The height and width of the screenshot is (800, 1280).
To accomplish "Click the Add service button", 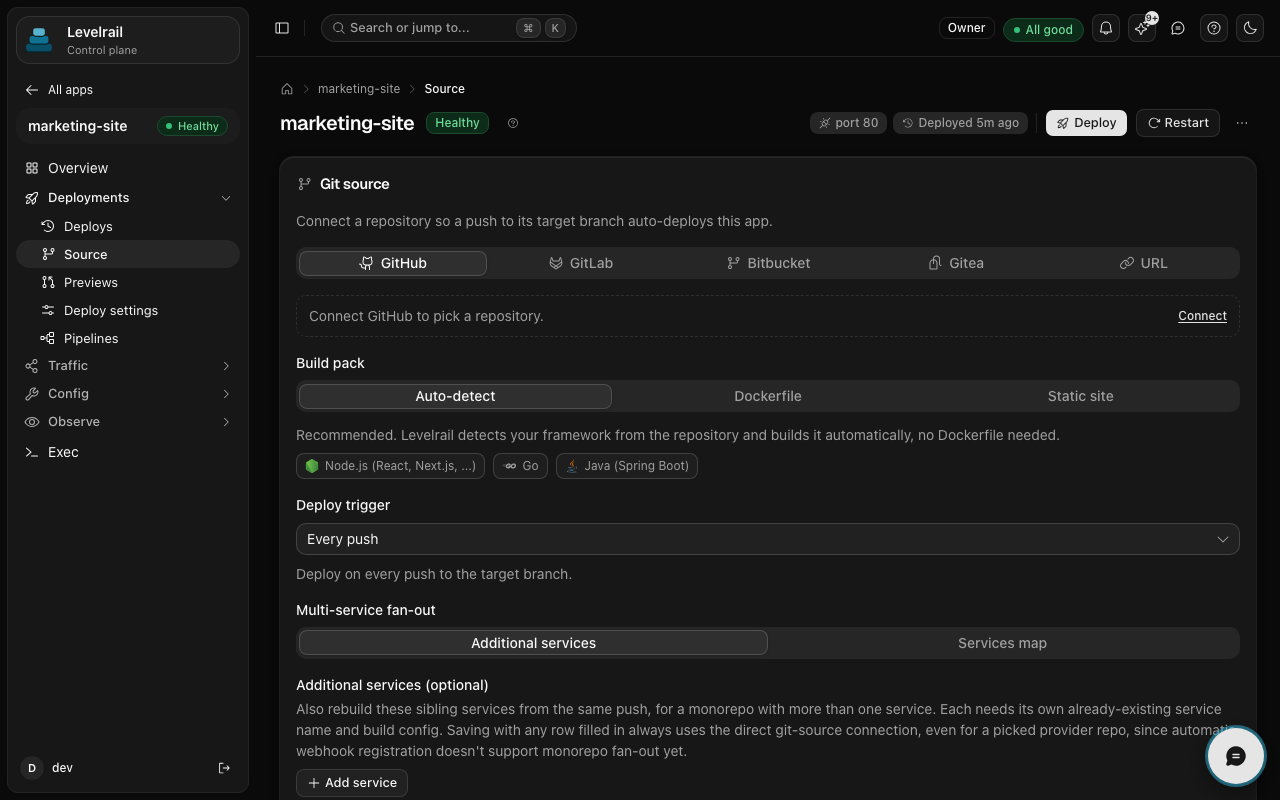I will point(352,783).
